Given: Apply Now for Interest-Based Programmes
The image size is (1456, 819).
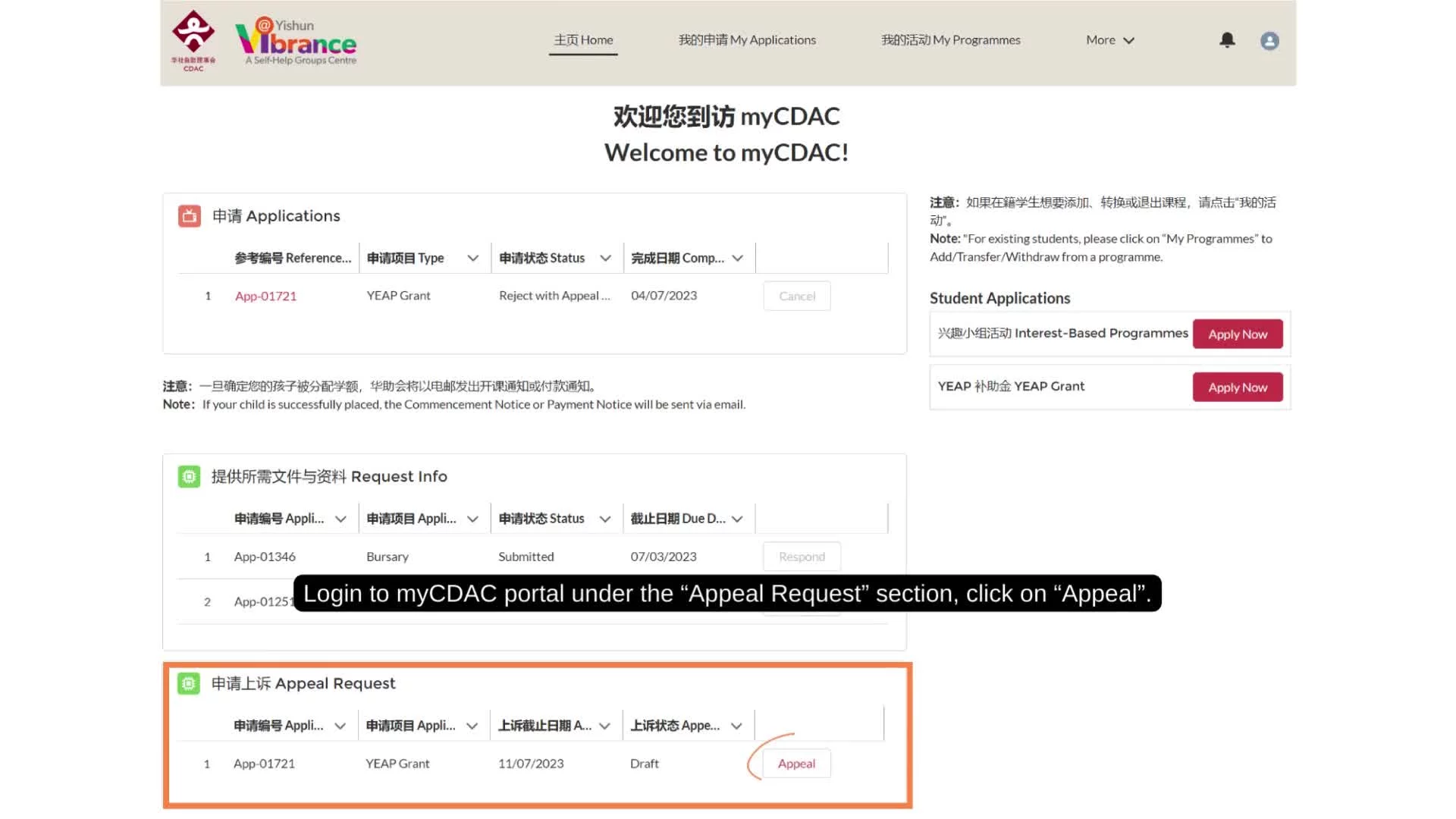Looking at the screenshot, I should (1238, 334).
